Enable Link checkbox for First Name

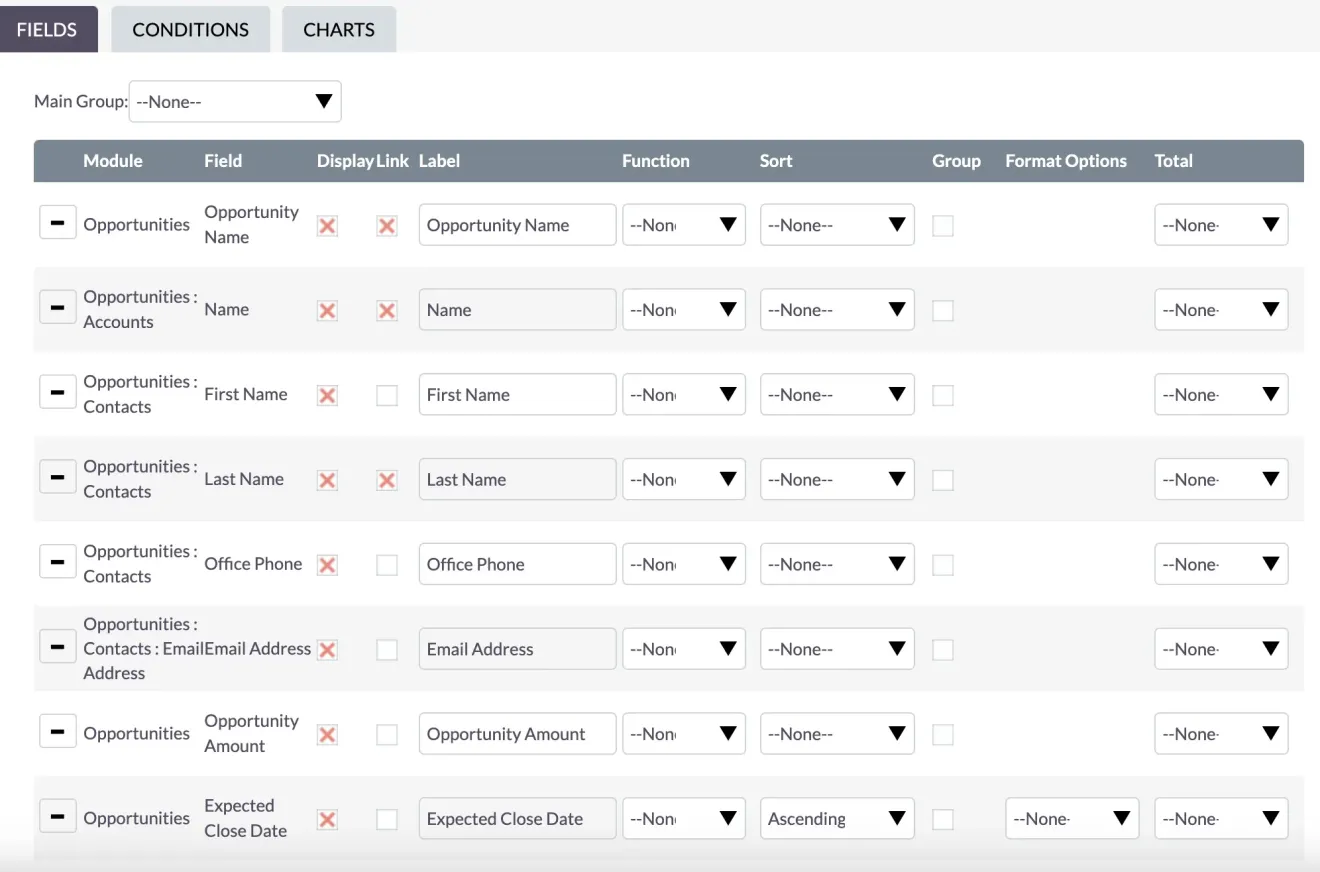point(387,395)
